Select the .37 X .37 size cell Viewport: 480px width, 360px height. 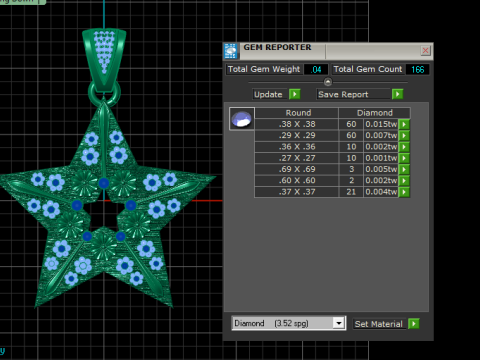coord(297,192)
